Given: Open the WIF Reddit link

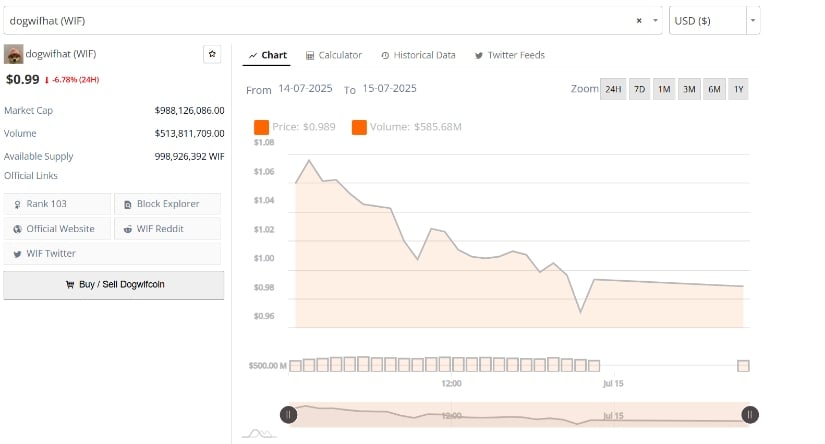Looking at the screenshot, I should point(167,229).
